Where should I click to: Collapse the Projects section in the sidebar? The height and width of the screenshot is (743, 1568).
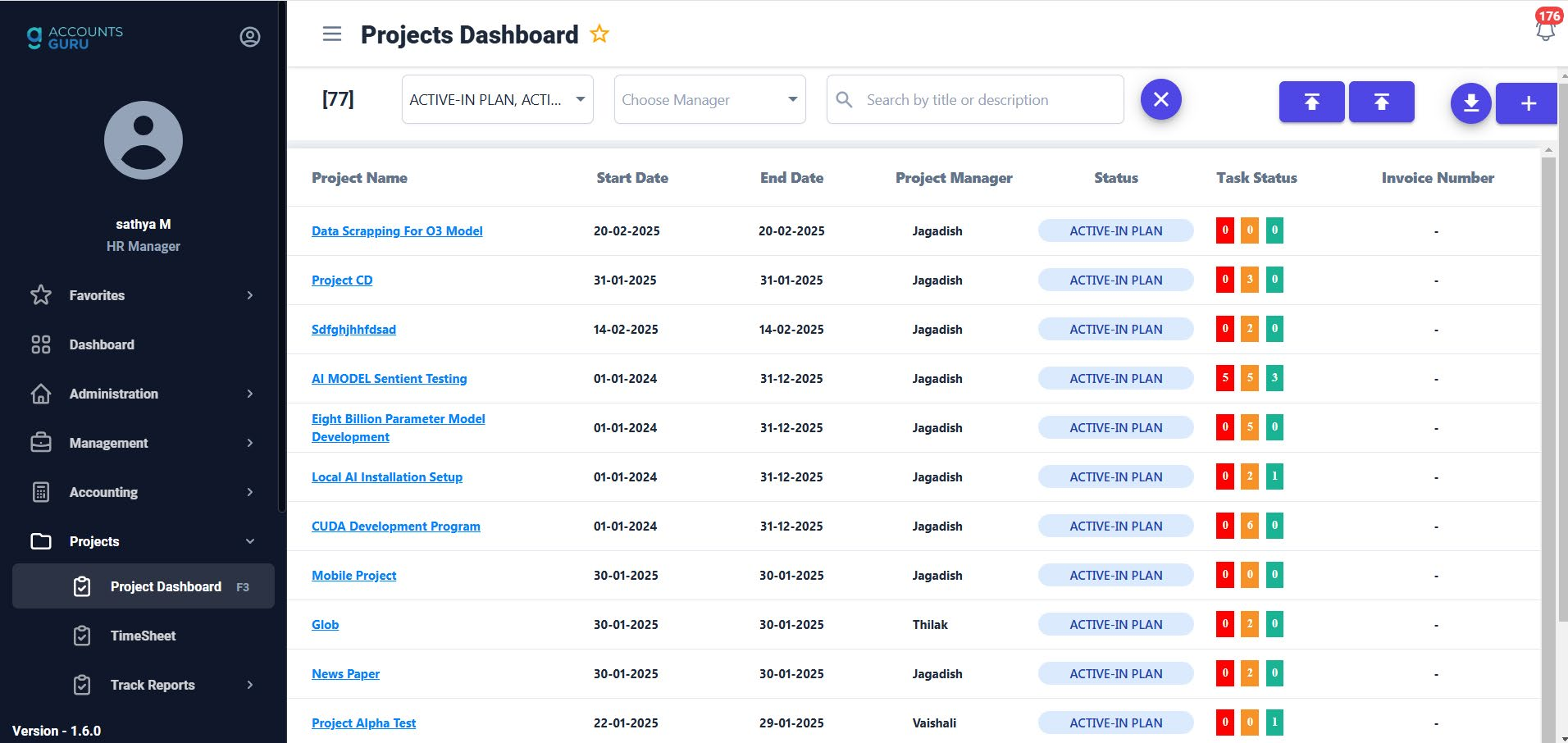point(249,541)
